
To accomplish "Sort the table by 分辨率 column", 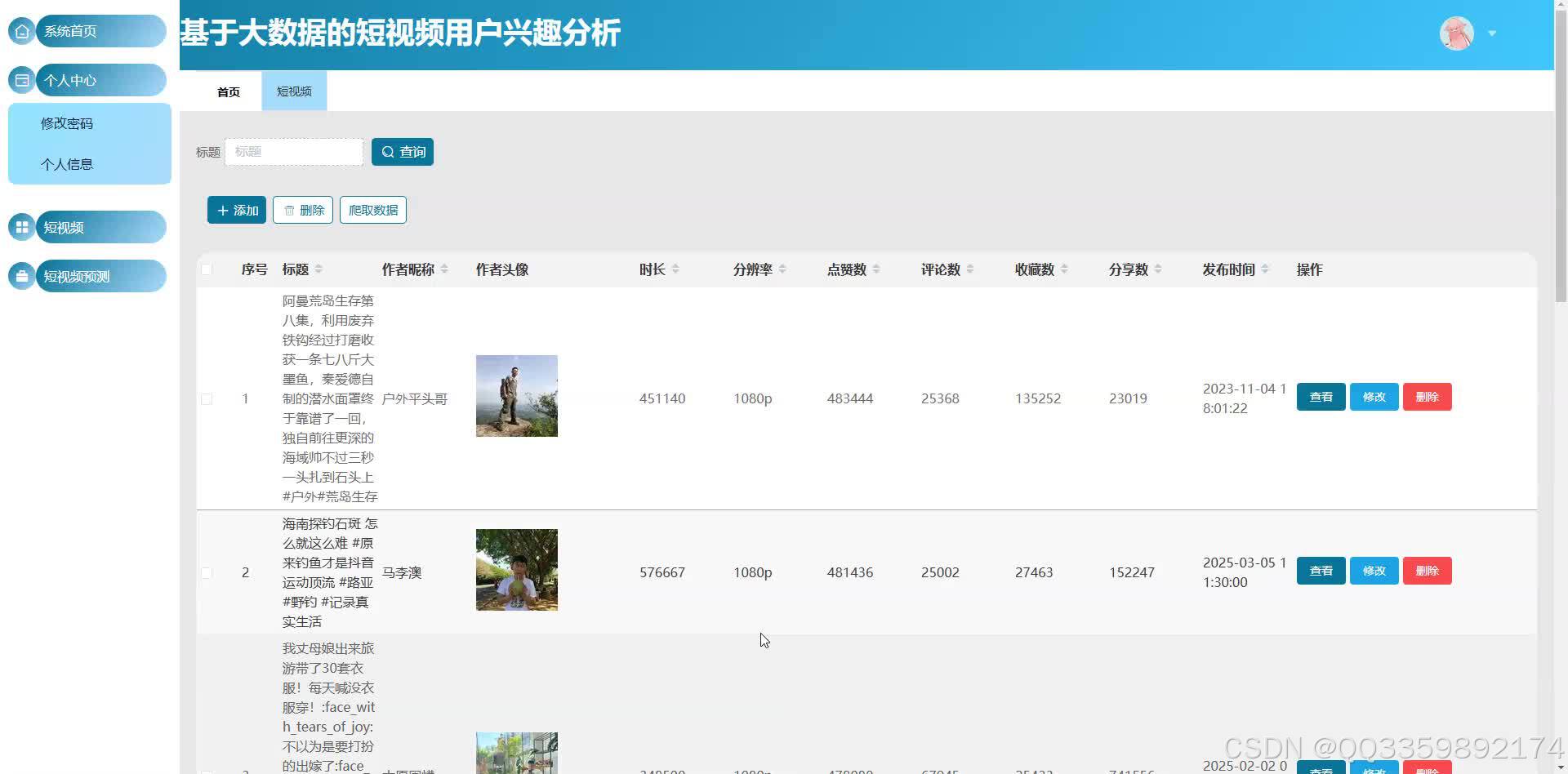I will 782,269.
